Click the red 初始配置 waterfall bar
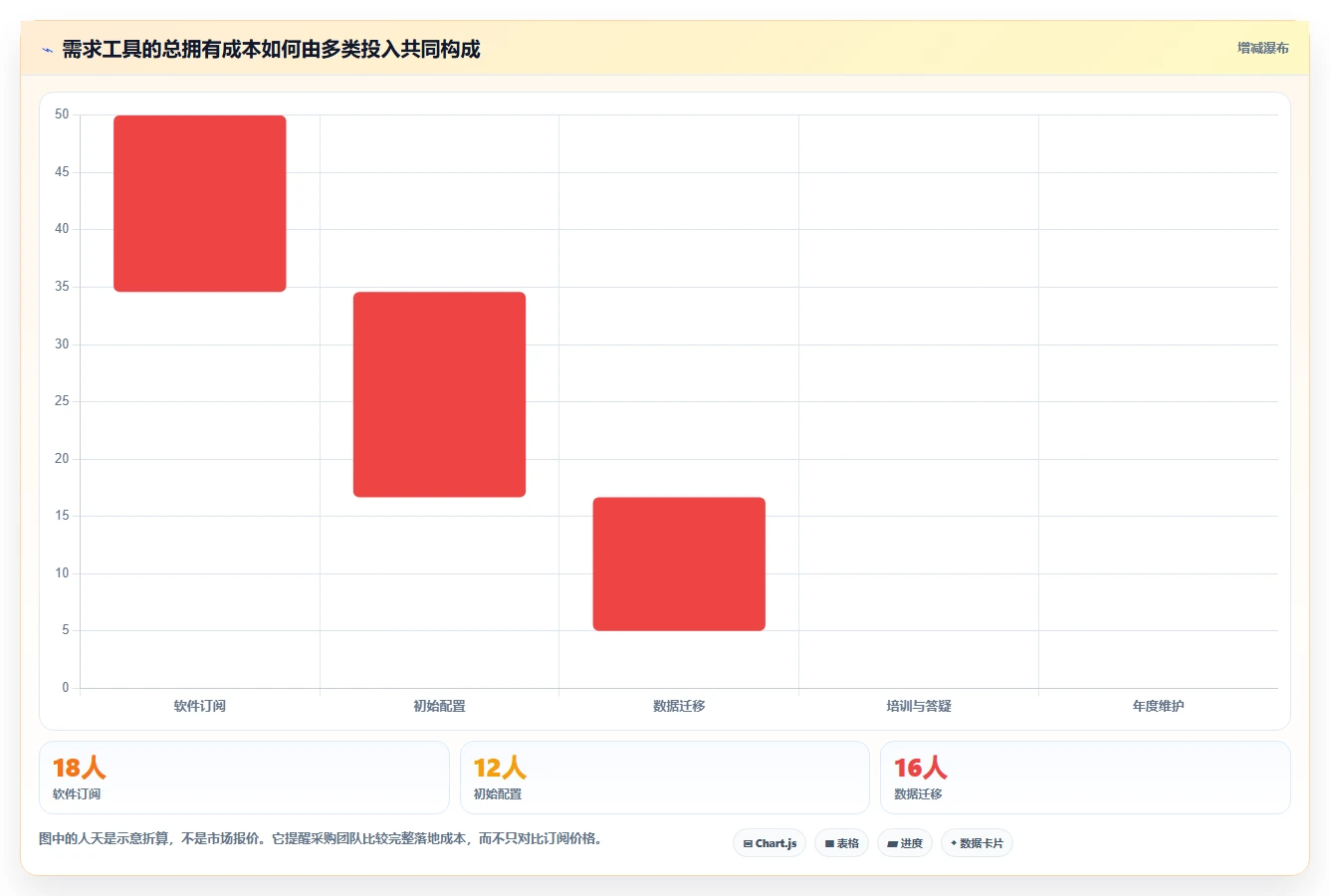Image resolution: width=1330 pixels, height=896 pixels. click(439, 394)
